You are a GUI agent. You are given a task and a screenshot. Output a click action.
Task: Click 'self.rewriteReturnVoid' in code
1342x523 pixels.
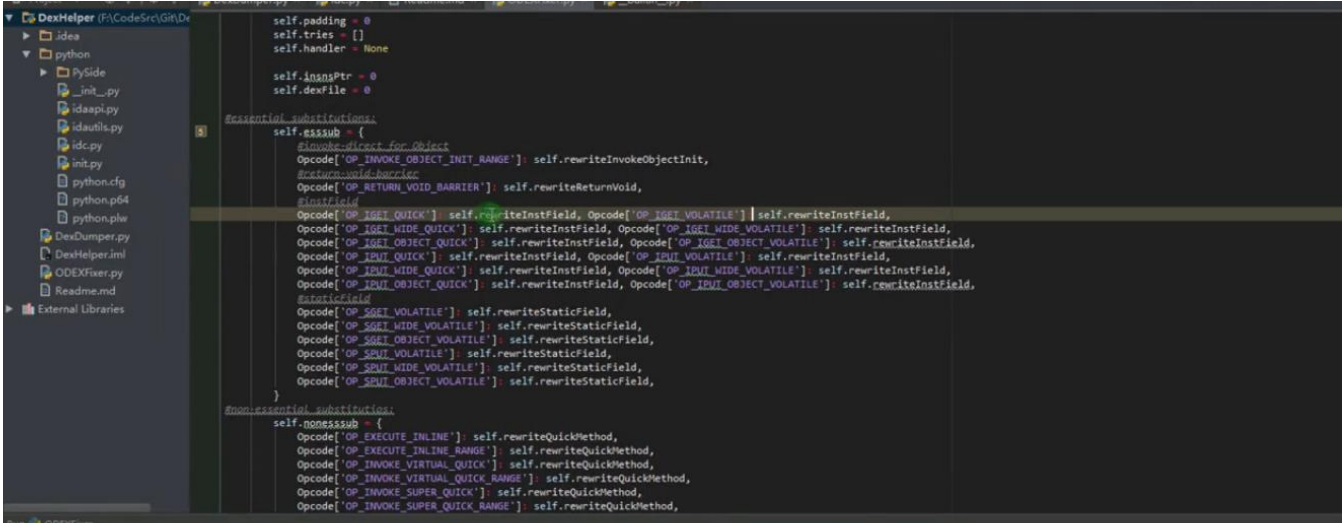coord(571,186)
